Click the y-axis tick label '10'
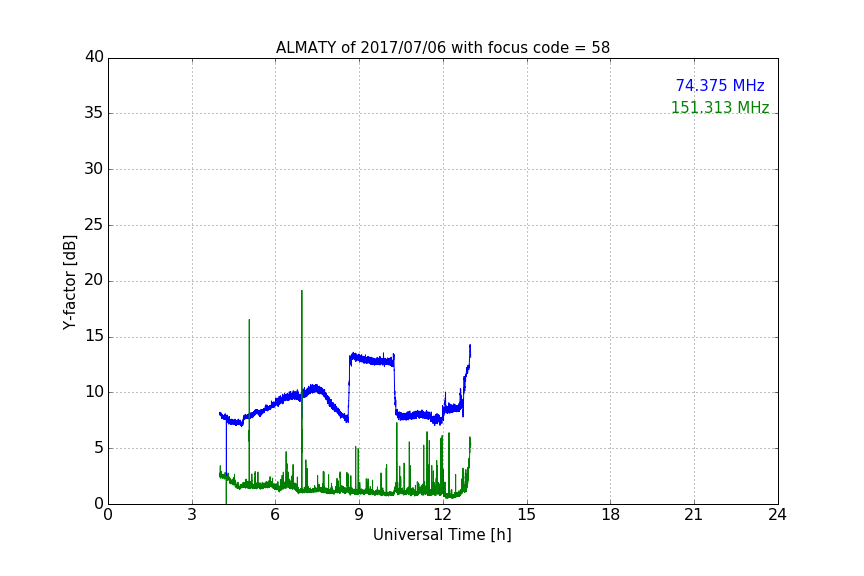Image resolution: width=864 pixels, height=576 pixels. [94, 392]
